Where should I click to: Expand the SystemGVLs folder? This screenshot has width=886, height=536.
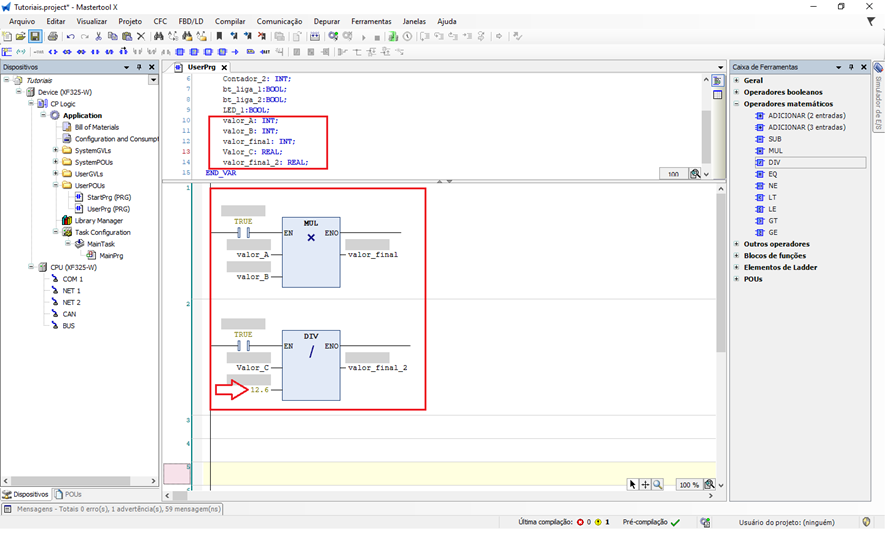click(55, 150)
